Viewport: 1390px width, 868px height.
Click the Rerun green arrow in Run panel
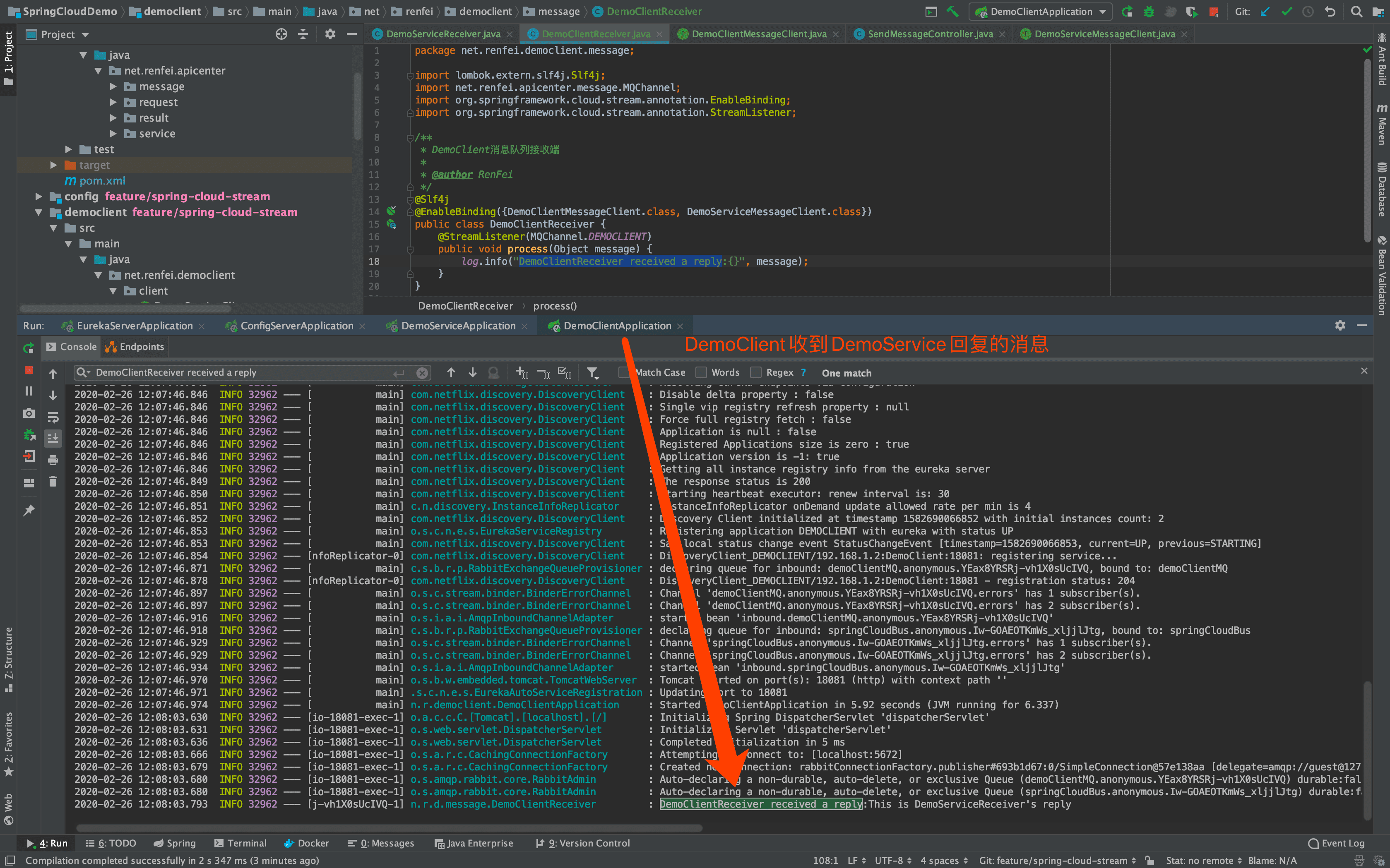(29, 348)
